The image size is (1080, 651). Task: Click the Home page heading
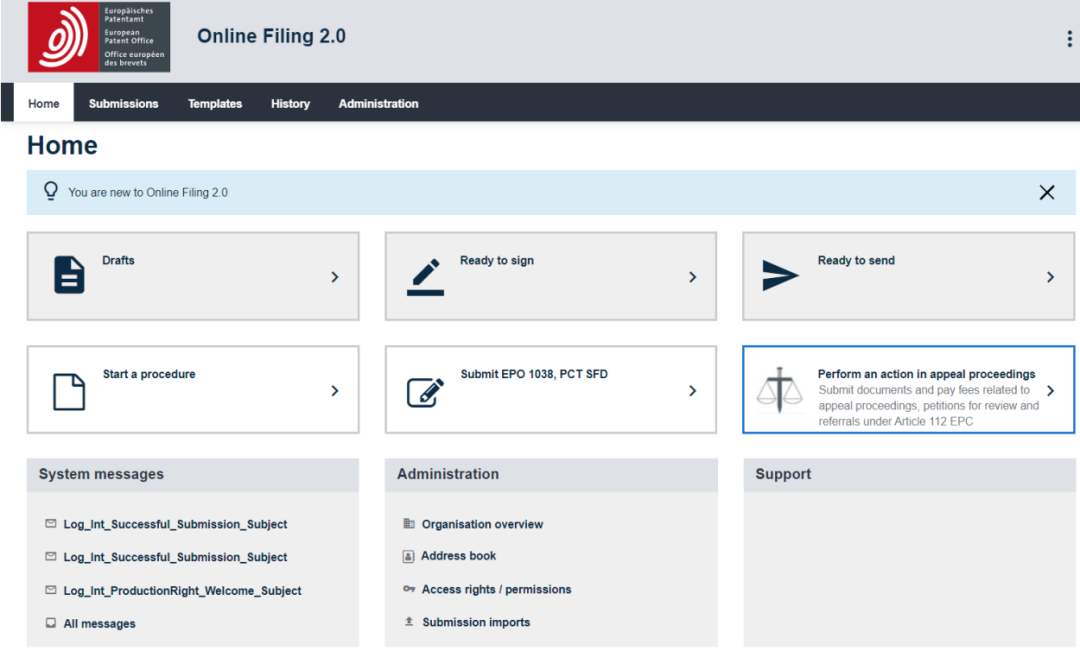[62, 145]
